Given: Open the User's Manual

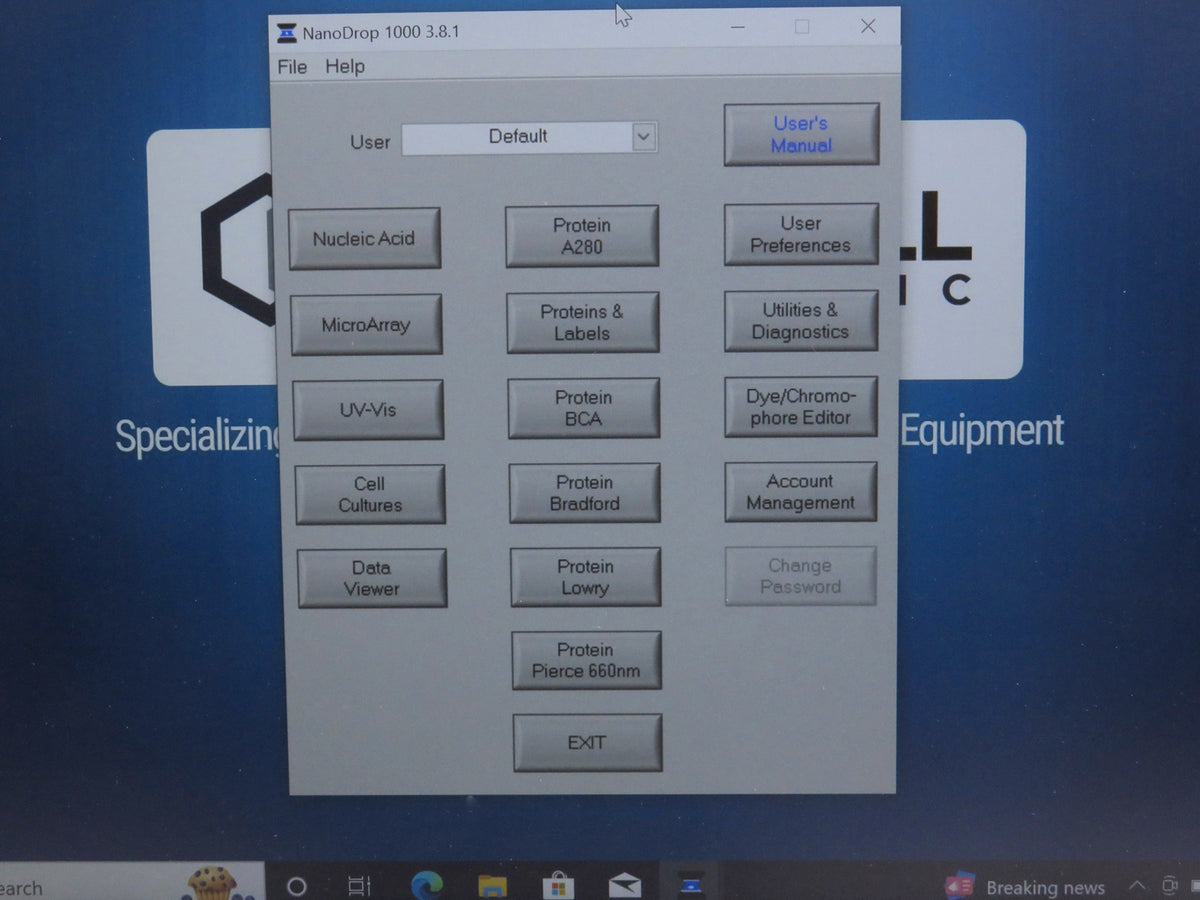Looking at the screenshot, I should coord(801,134).
